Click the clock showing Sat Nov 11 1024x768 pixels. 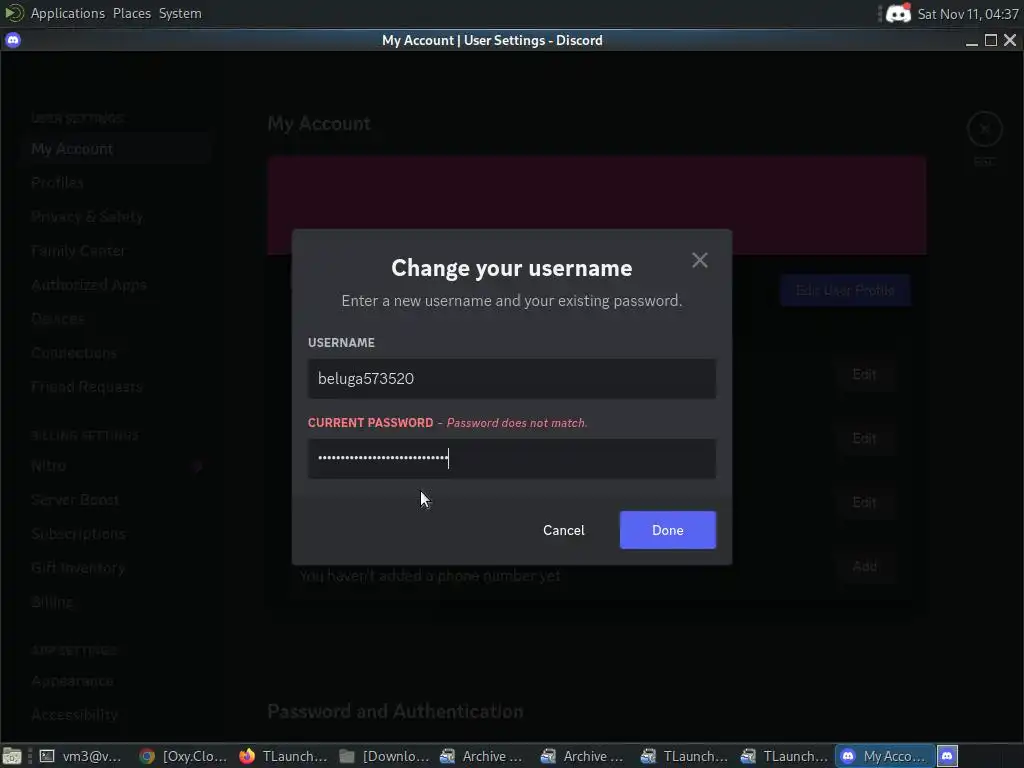point(968,14)
